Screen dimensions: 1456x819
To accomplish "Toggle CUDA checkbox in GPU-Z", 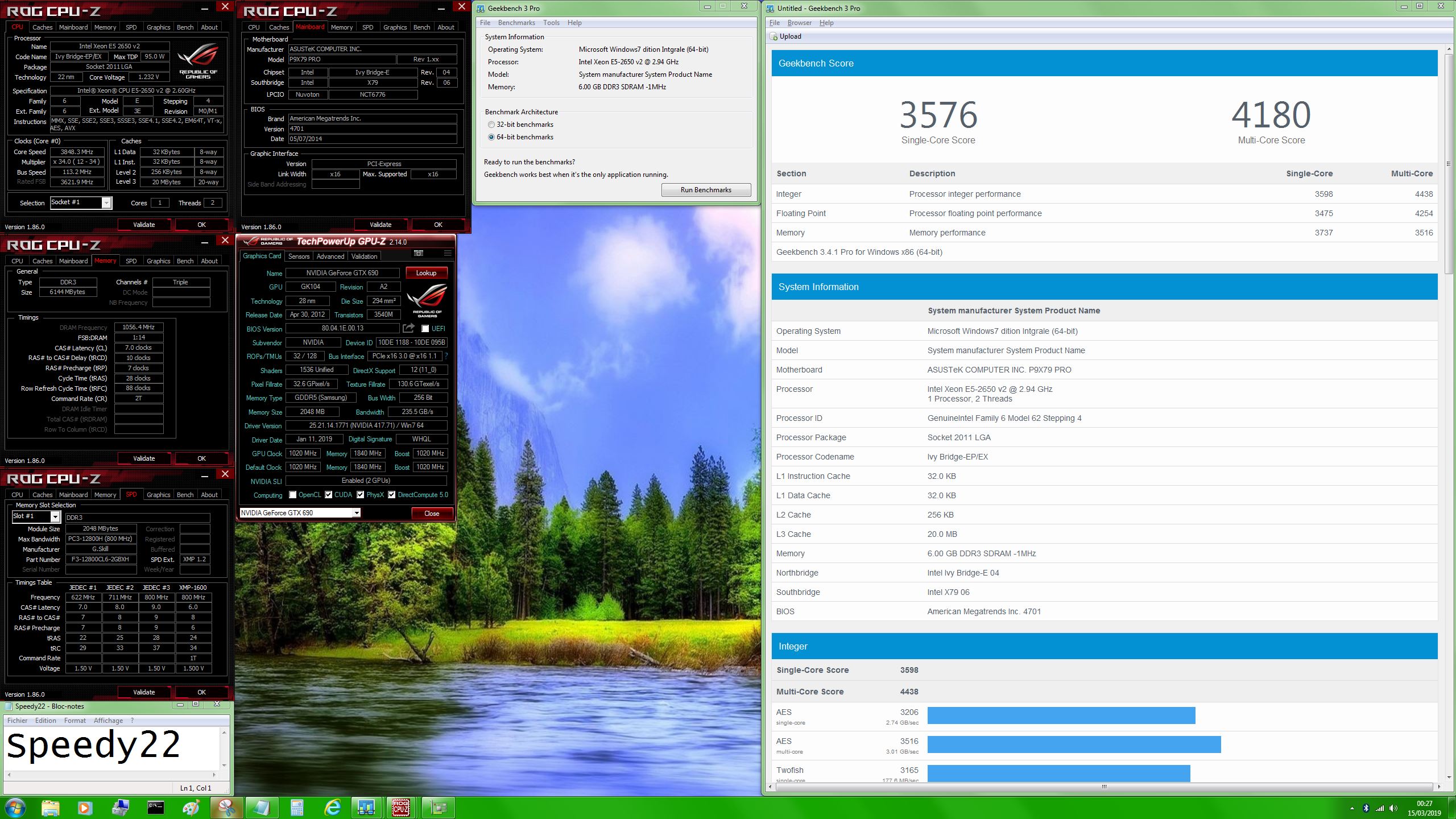I will coord(328,495).
